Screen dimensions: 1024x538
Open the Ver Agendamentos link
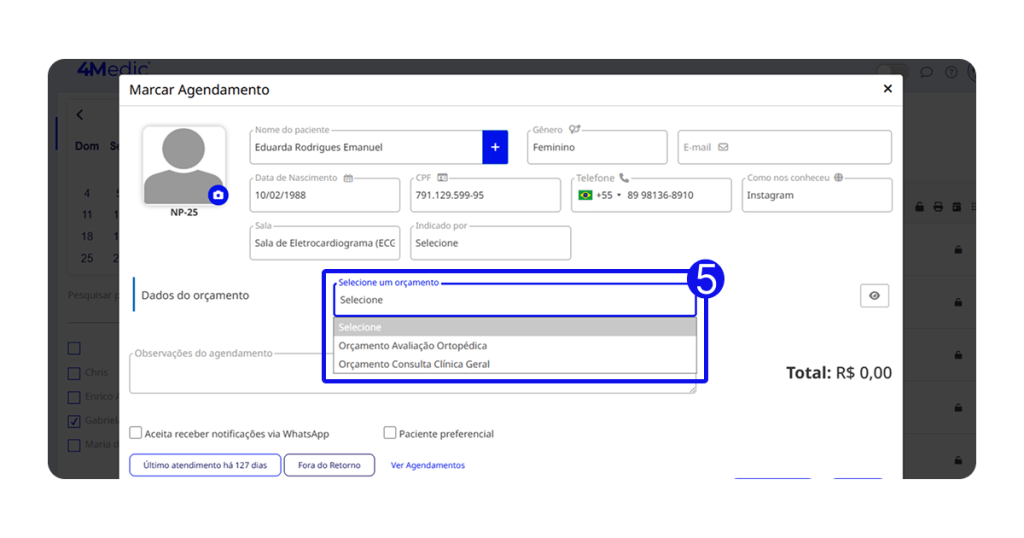[427, 465]
